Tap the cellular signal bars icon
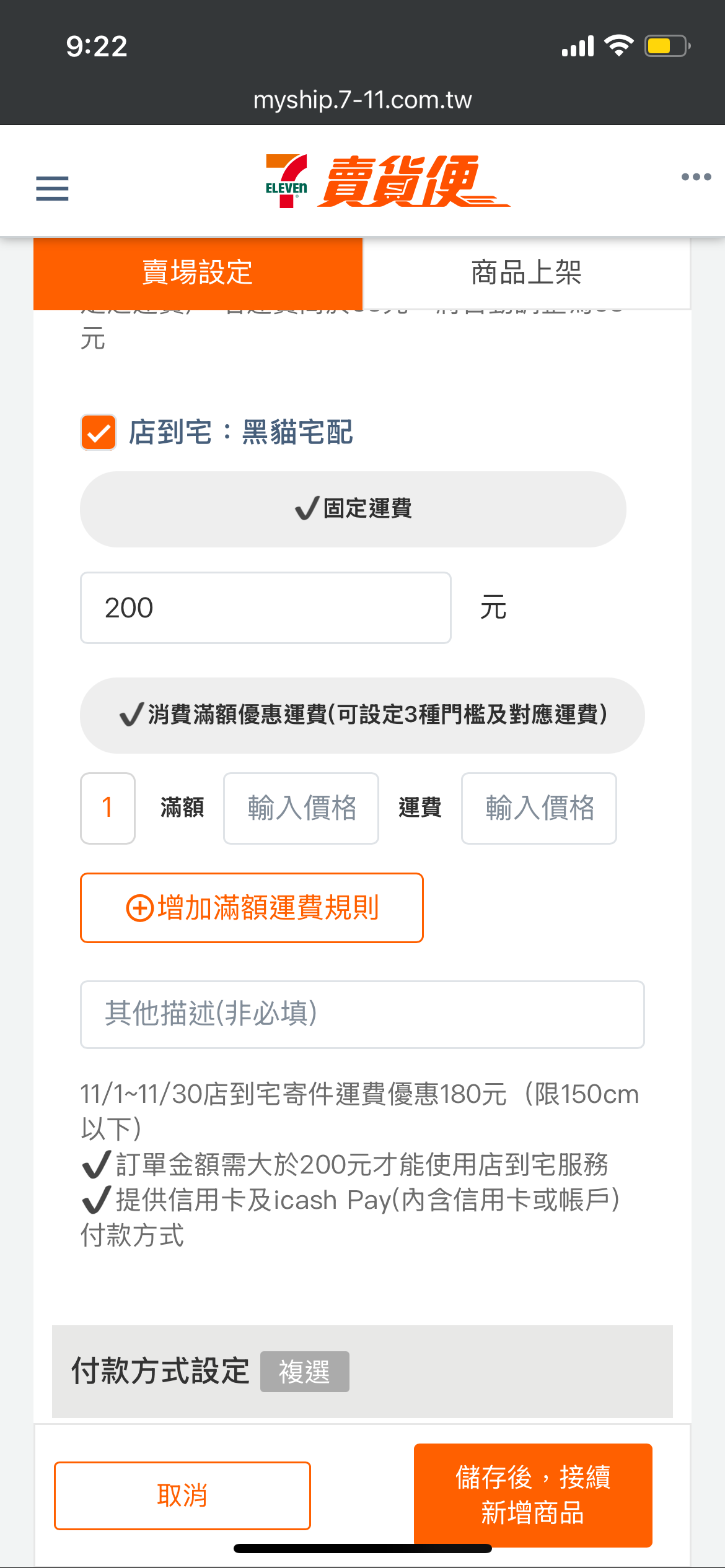The height and width of the screenshot is (1568, 725). click(578, 46)
